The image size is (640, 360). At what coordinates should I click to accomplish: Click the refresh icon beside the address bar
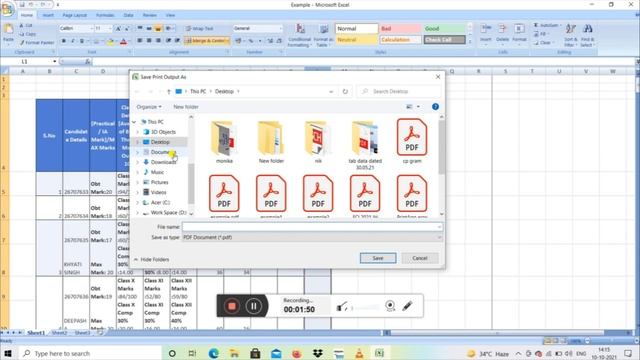tap(345, 91)
